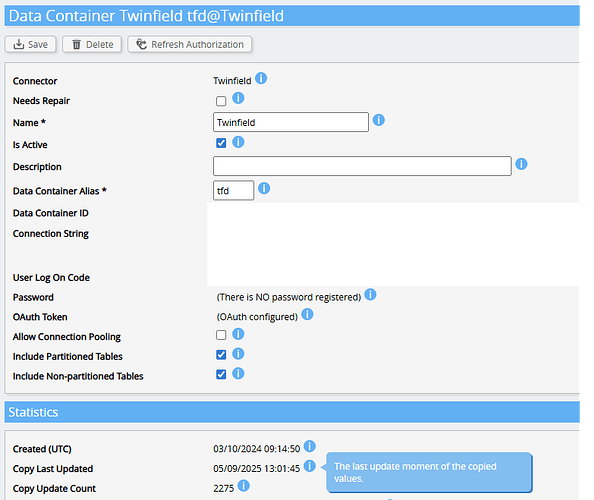Select the Copy Update Count value 2275
The width and height of the screenshot is (594, 500).
[224, 488]
